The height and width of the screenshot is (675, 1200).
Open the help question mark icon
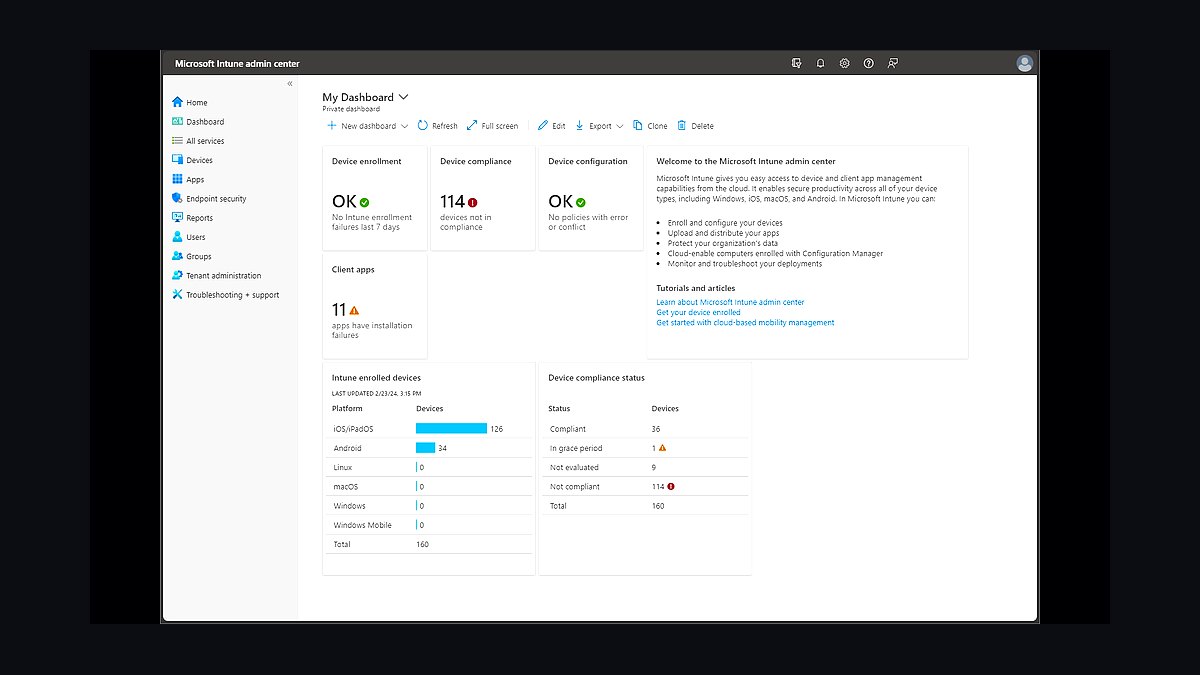tap(868, 63)
